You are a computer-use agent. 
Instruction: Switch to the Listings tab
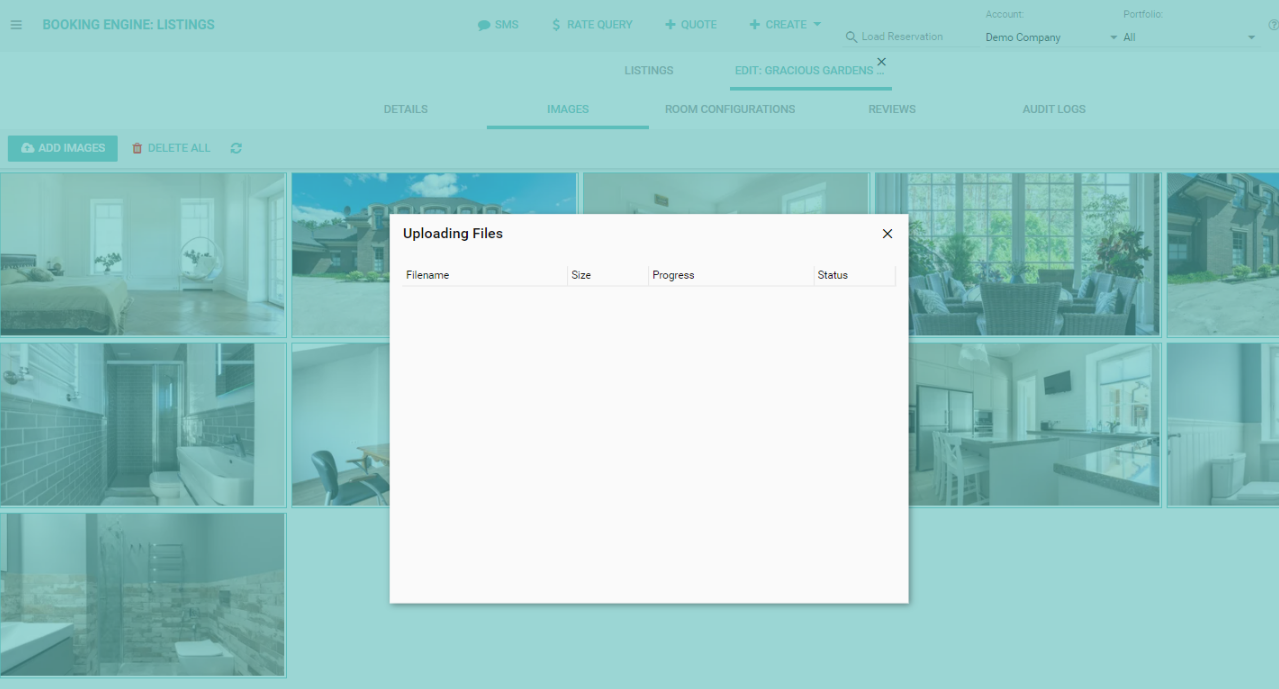pyautogui.click(x=649, y=71)
